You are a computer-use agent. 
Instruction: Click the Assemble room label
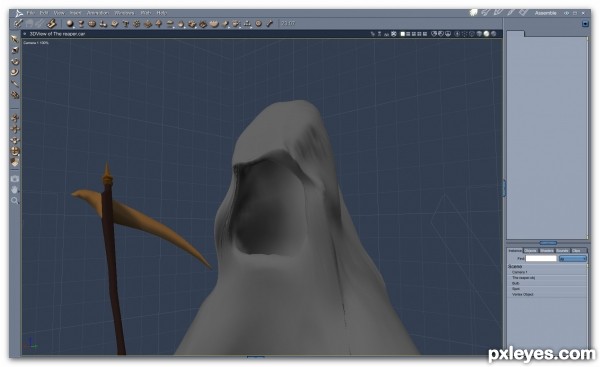coord(545,13)
